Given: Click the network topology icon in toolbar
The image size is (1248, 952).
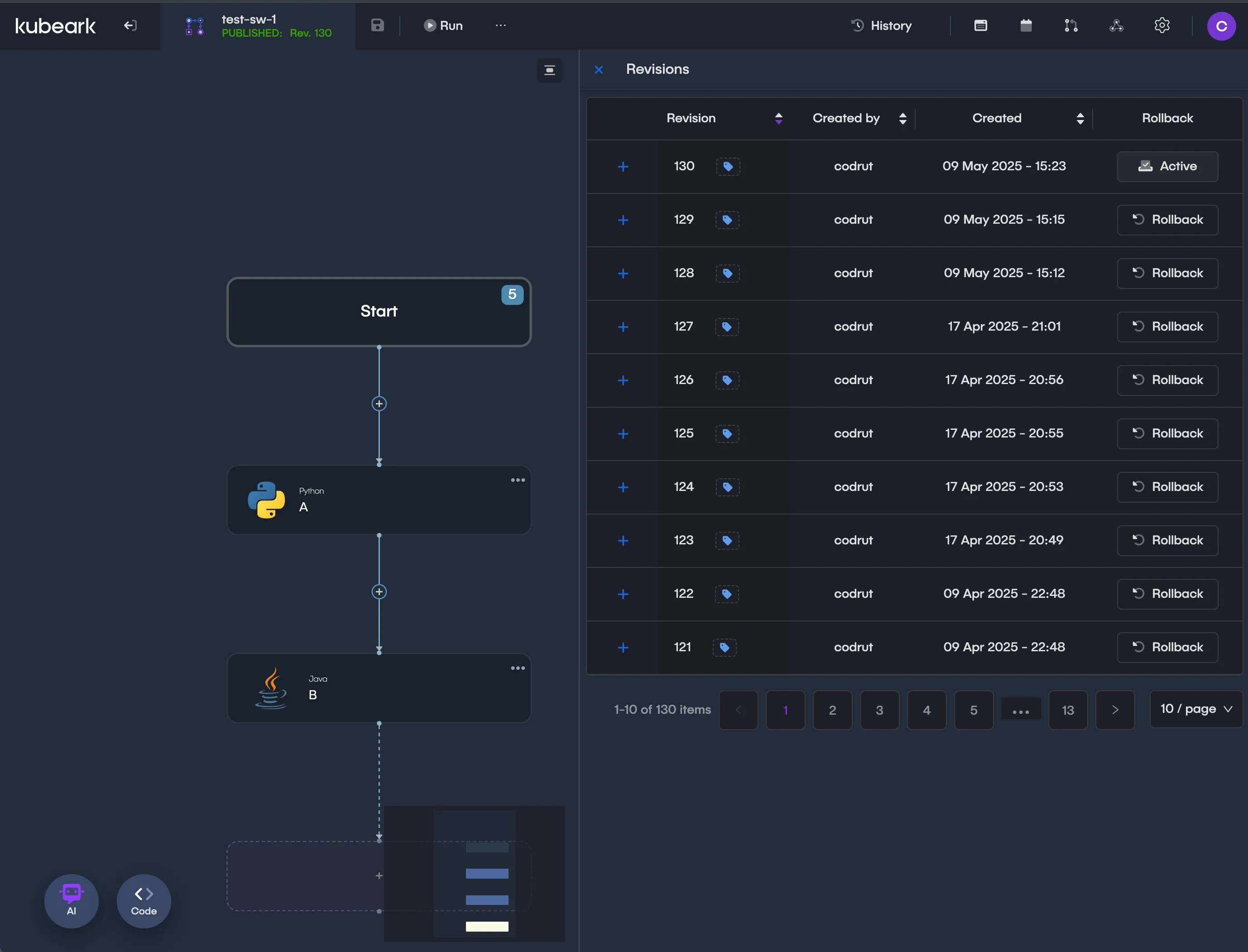Looking at the screenshot, I should click(x=1116, y=25).
